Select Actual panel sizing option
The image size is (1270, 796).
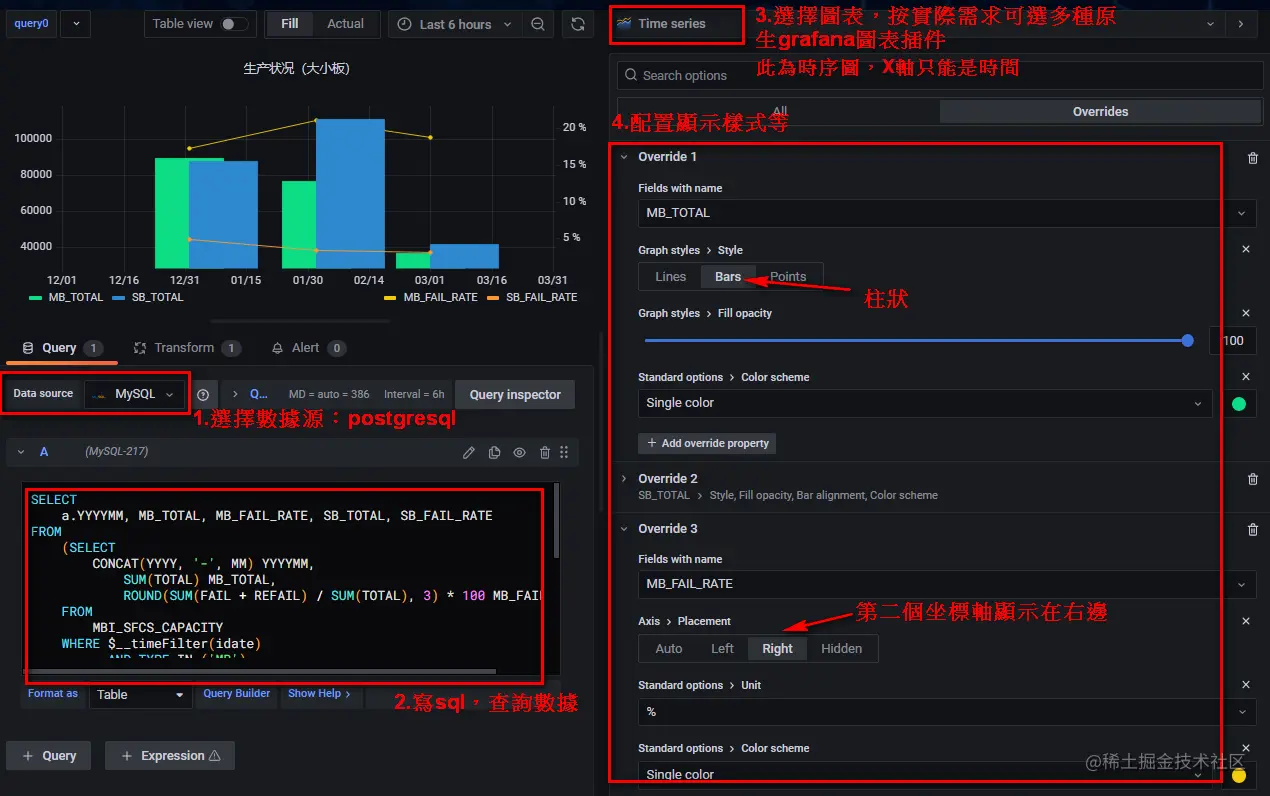tap(346, 24)
